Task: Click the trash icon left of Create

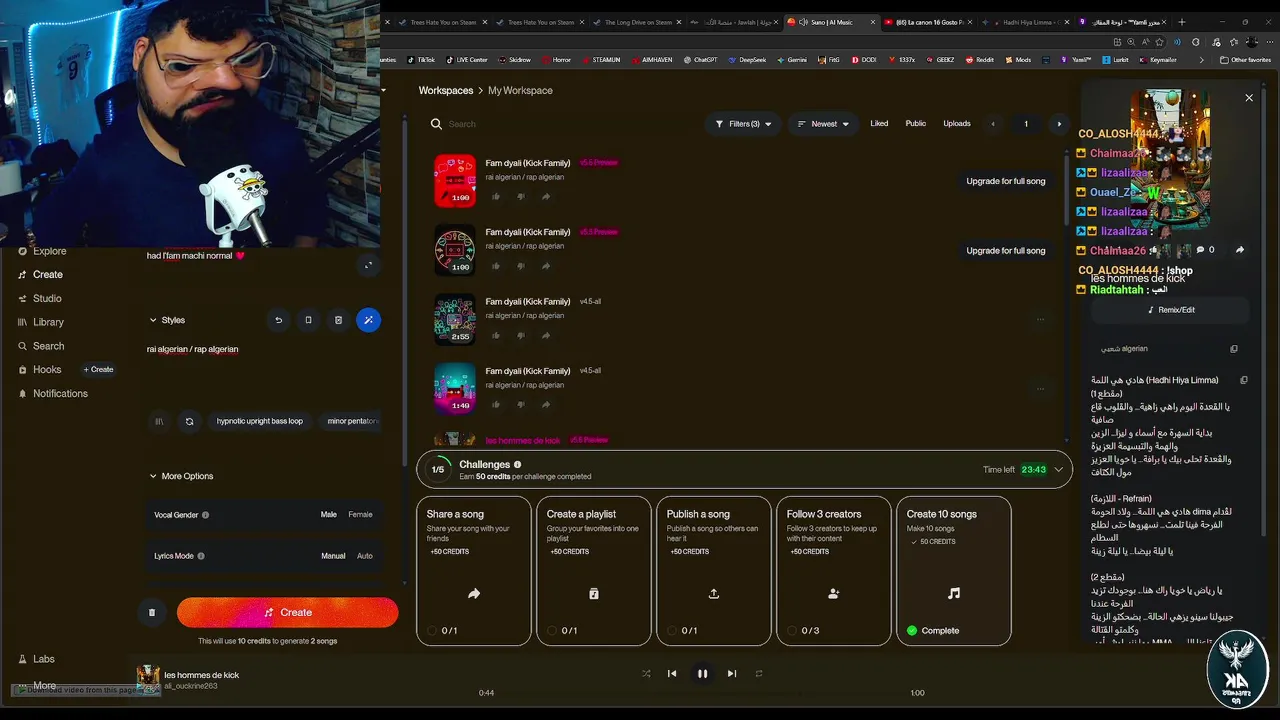Action: (x=152, y=612)
